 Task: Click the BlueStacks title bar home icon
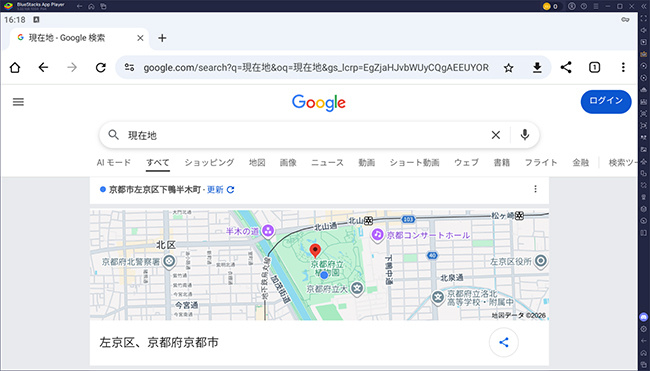pyautogui.click(x=91, y=6)
